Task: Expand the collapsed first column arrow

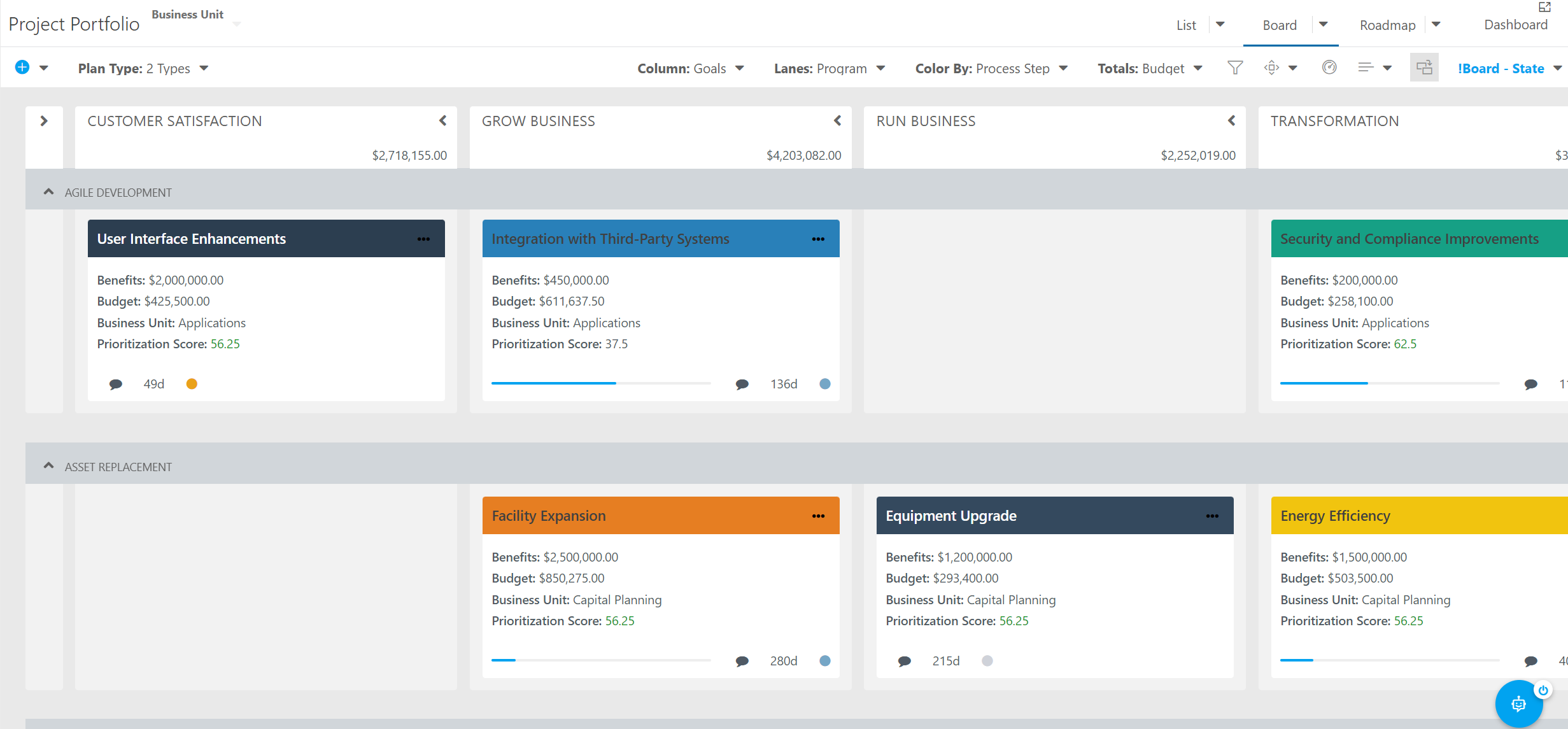Action: pos(44,120)
